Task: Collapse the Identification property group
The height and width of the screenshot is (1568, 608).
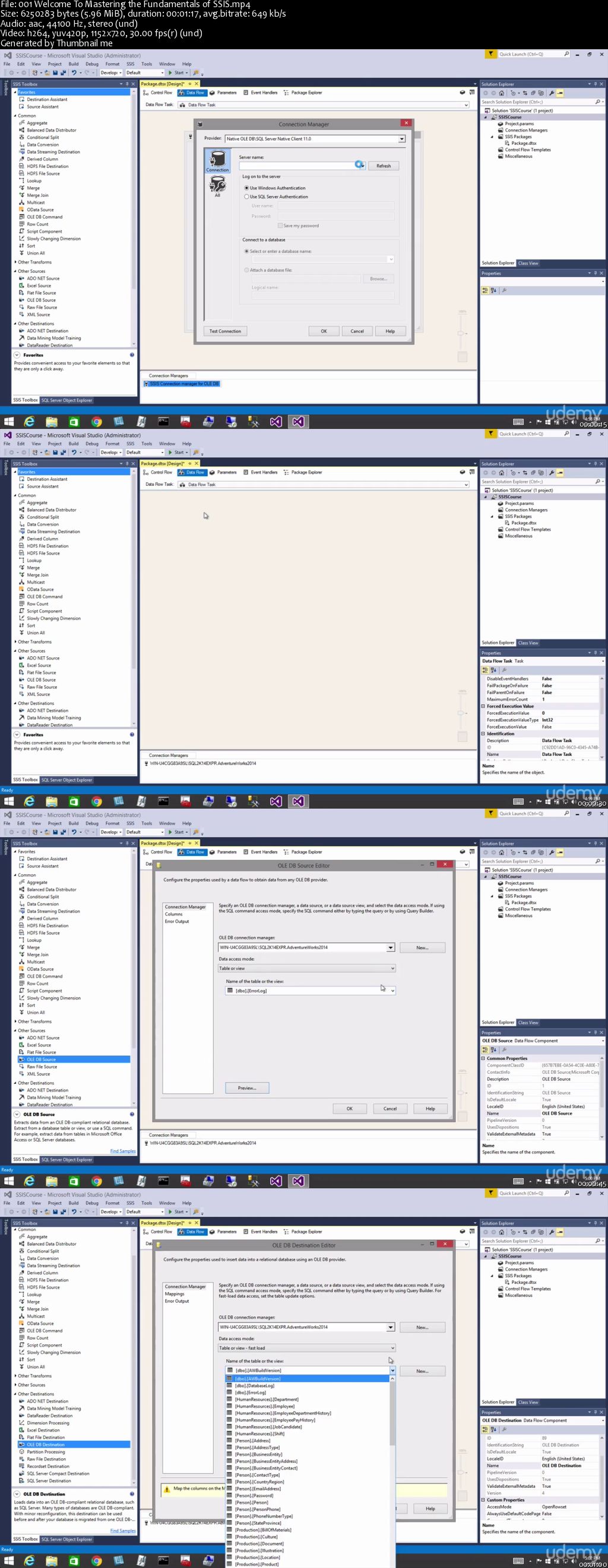Action: [x=484, y=733]
